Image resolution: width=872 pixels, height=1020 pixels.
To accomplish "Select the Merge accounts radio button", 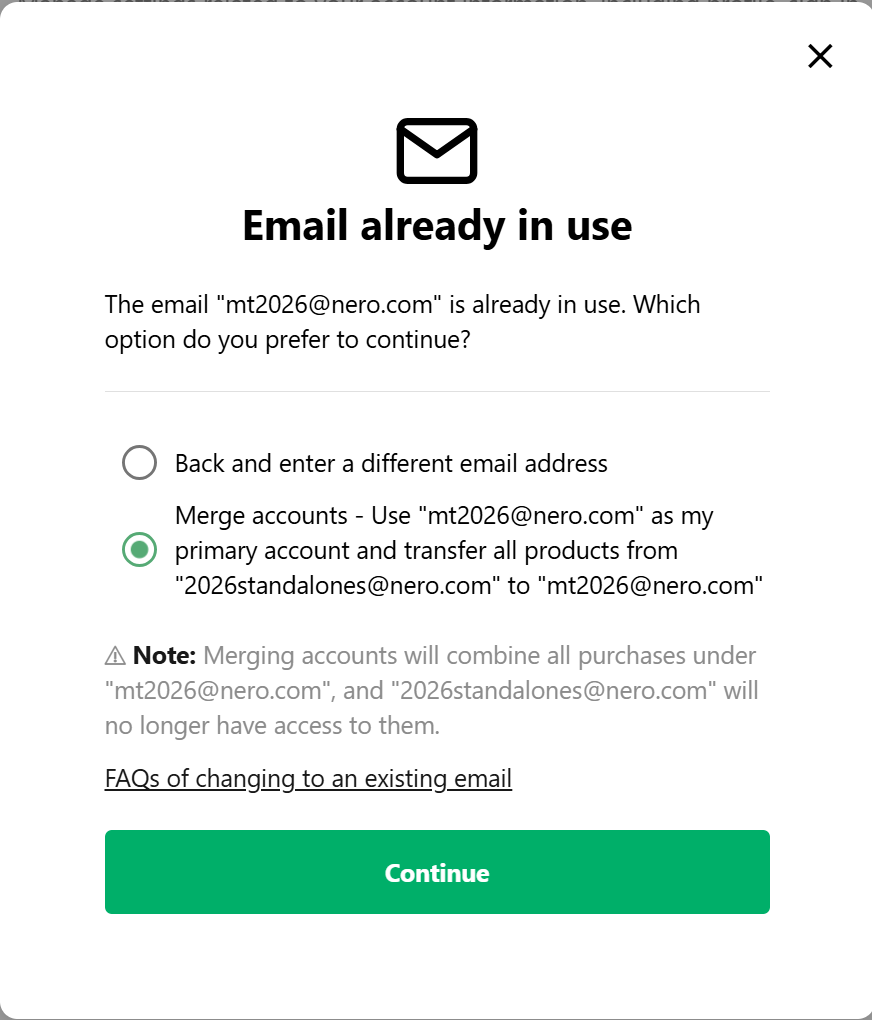I will [x=139, y=550].
